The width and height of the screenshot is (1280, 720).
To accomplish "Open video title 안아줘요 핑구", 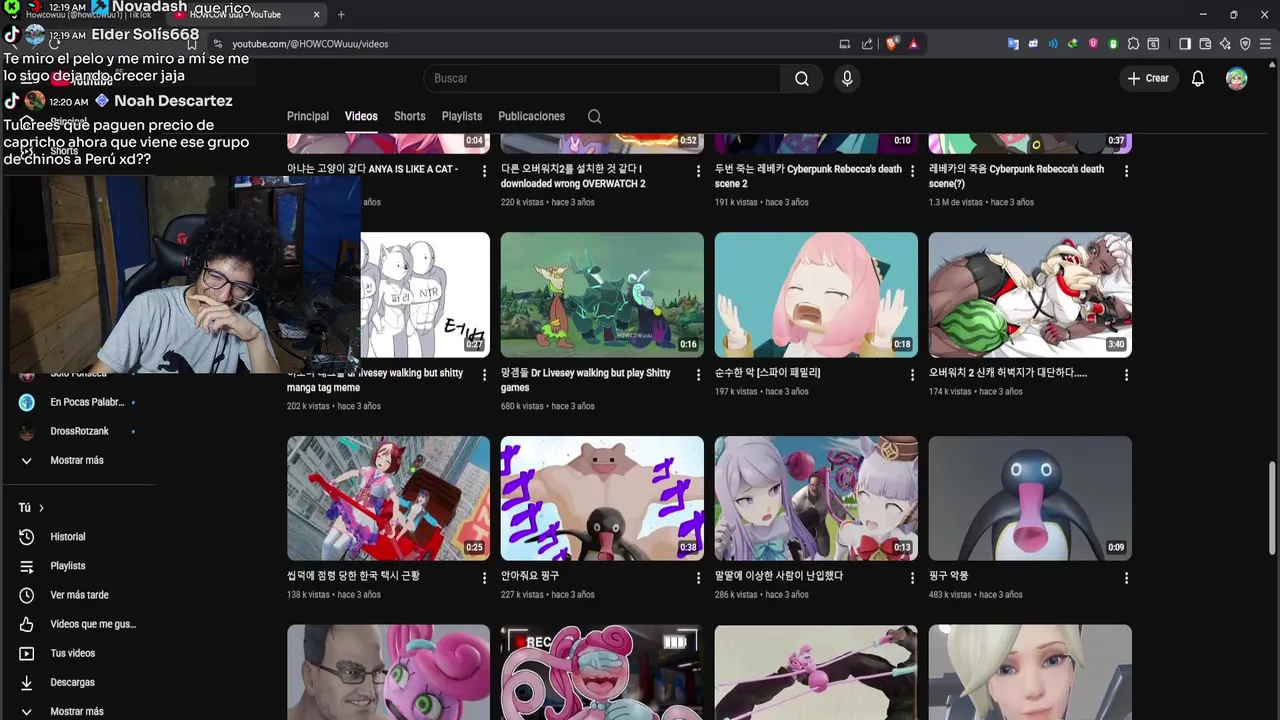I will point(530,576).
